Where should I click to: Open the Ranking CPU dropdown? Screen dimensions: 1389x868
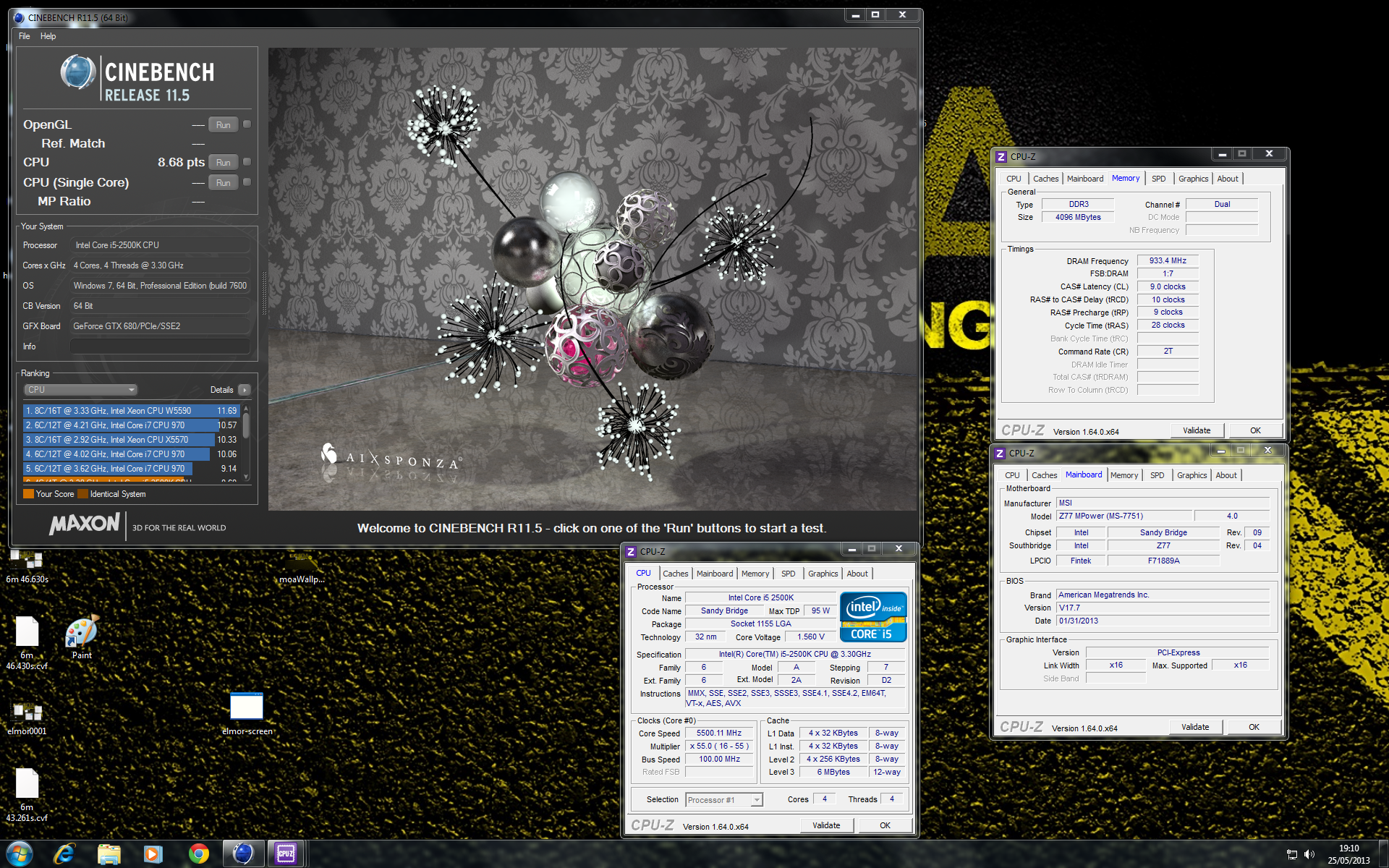pos(81,390)
